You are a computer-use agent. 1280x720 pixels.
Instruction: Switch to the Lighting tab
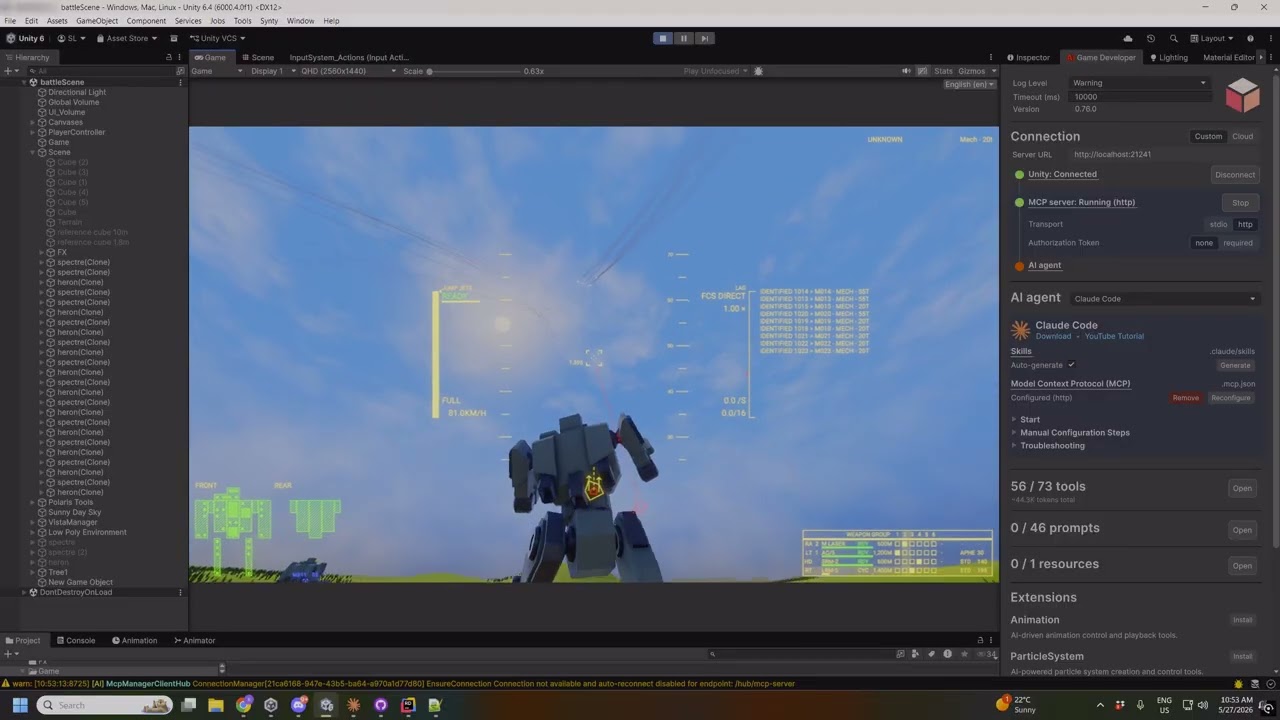(x=1168, y=57)
